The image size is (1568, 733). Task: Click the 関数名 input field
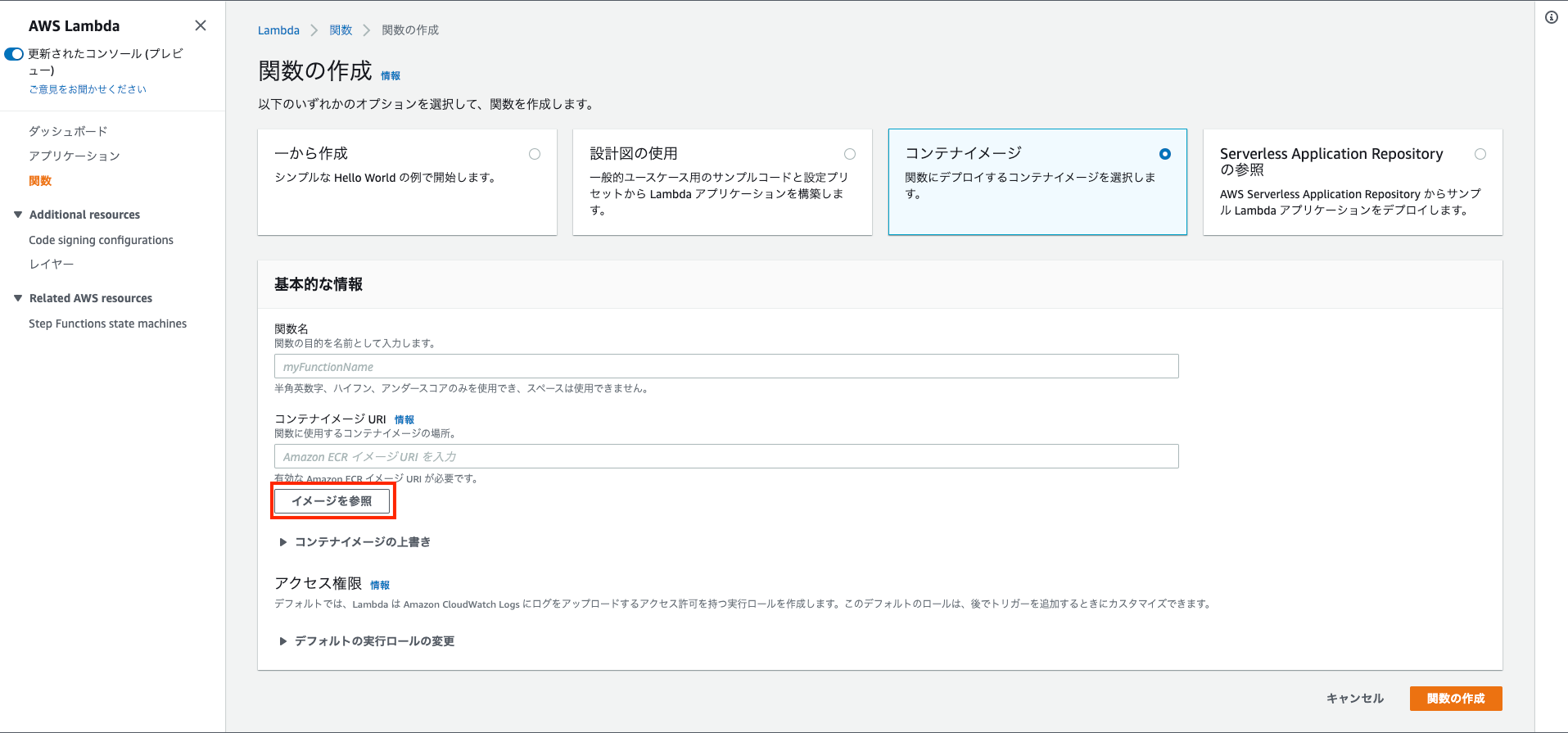tap(726, 366)
